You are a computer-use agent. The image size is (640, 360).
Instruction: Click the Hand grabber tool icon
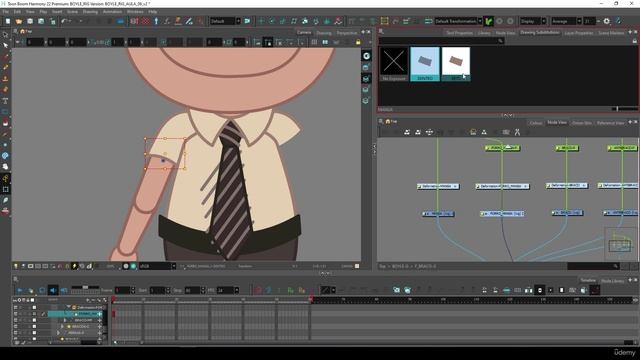click(5, 167)
